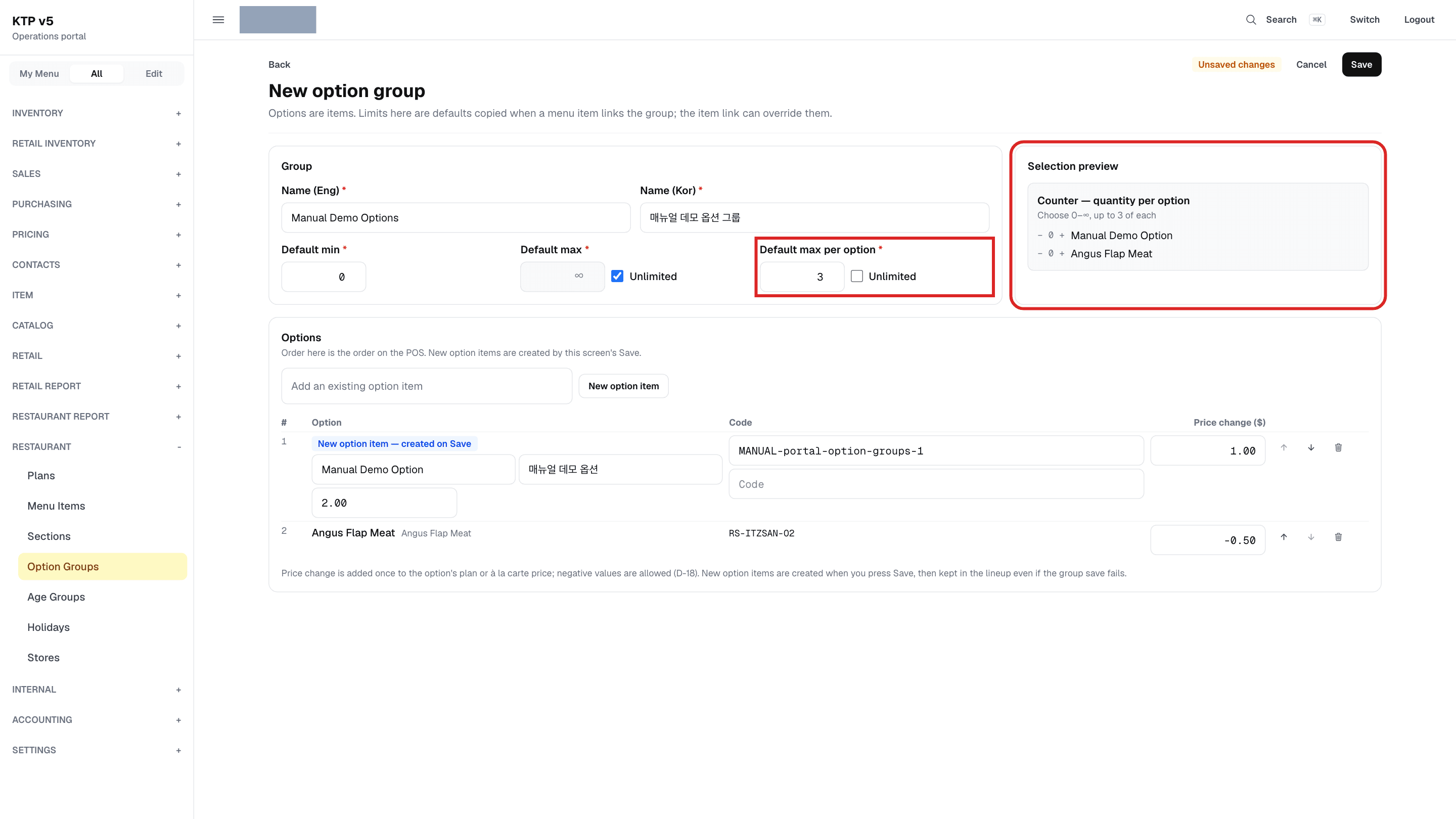Focus Add an existing option item field
The height and width of the screenshot is (819, 1456).
pyautogui.click(x=427, y=386)
